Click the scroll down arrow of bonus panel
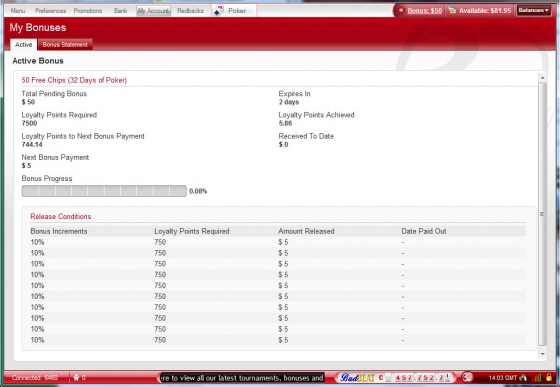The image size is (560, 387). 542,354
